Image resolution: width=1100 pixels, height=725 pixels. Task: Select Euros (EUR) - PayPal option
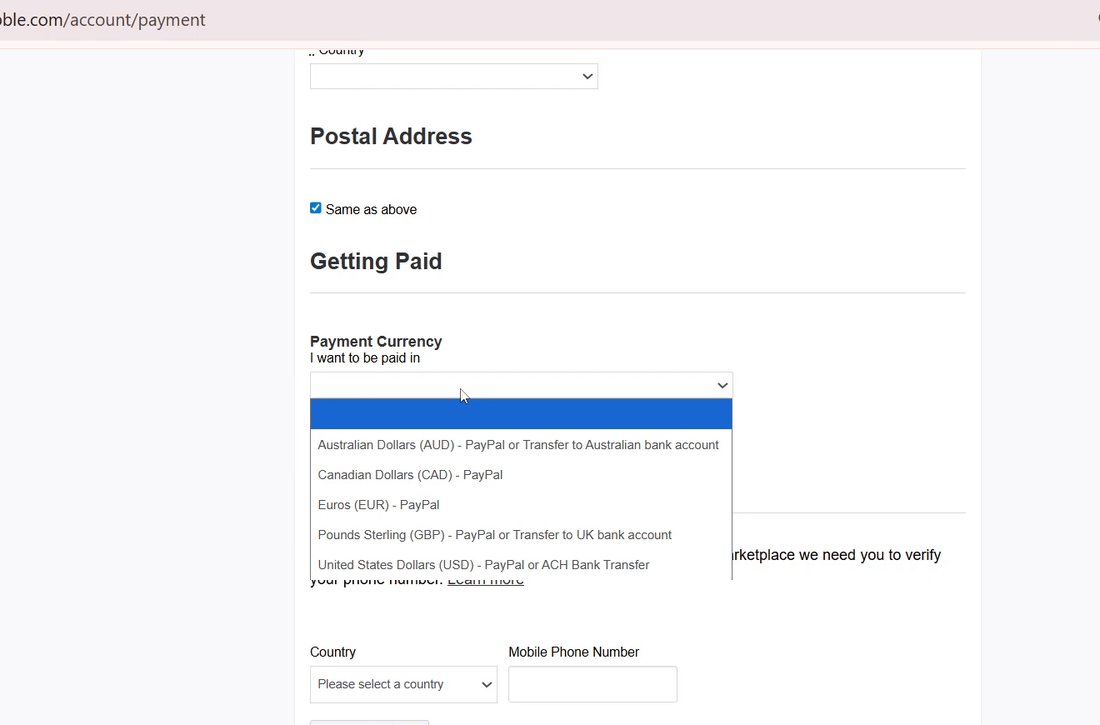click(x=521, y=505)
